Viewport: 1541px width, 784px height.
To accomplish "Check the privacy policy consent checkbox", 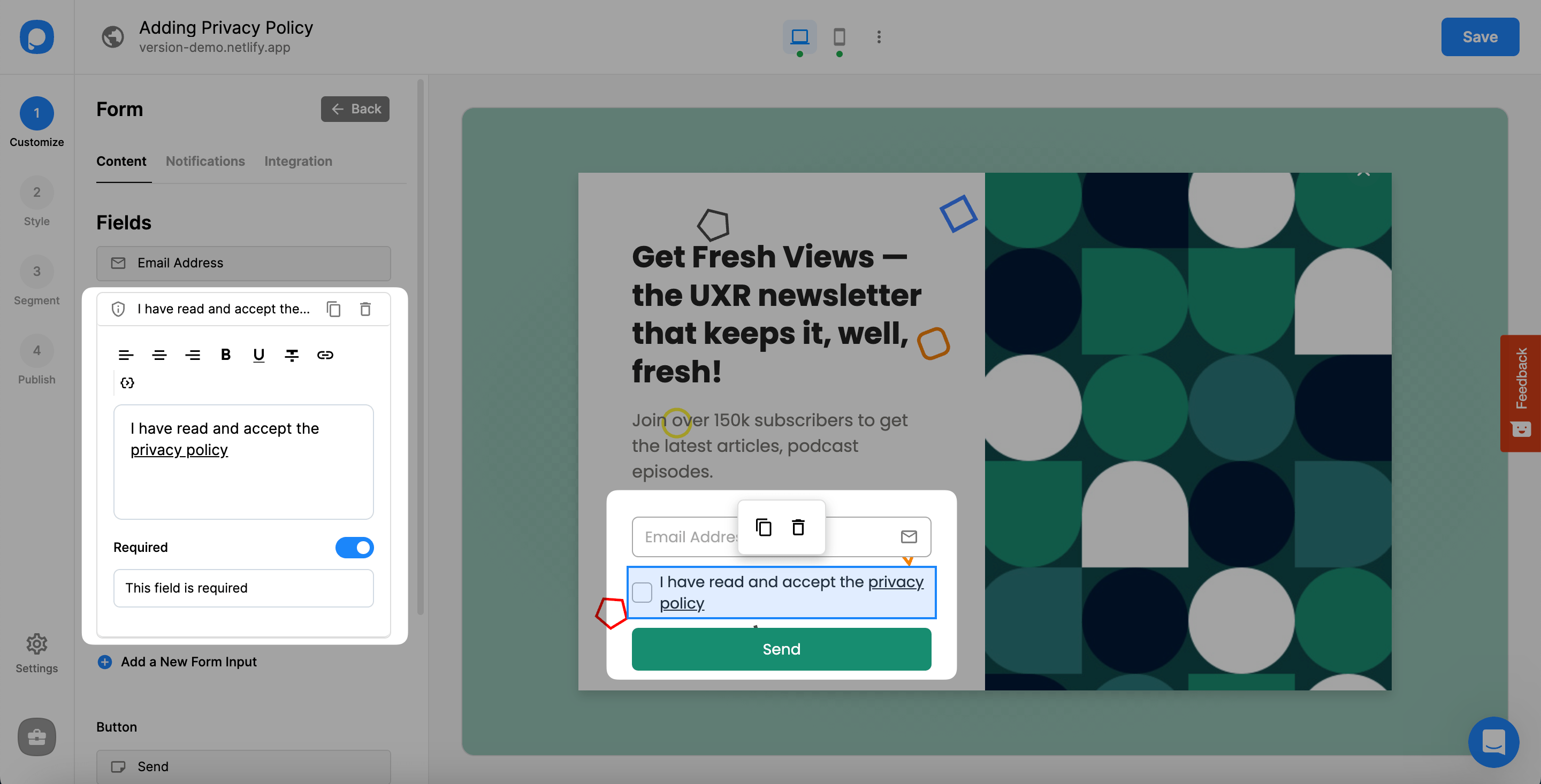I will (x=641, y=592).
